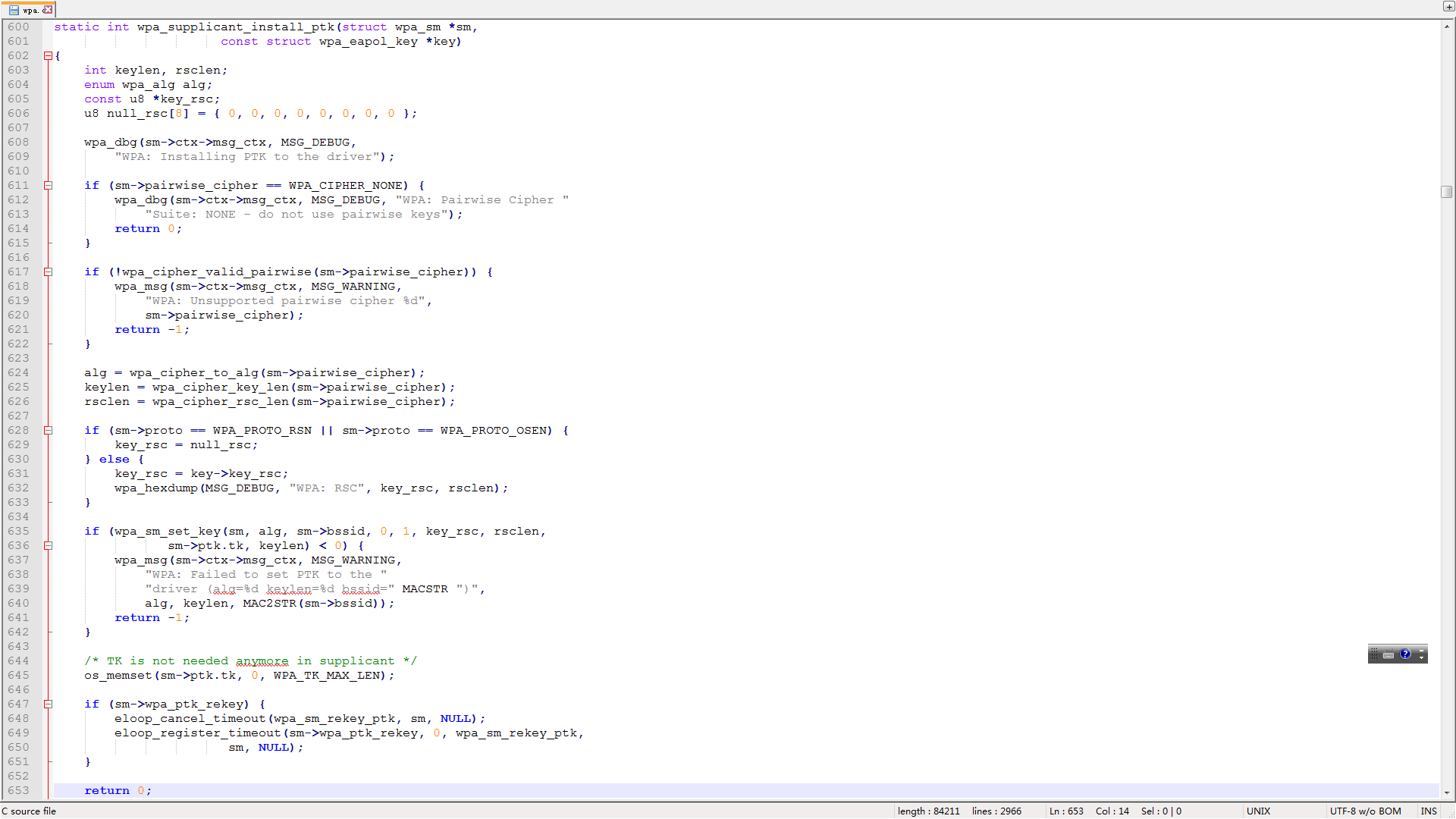Click the vertical scrollbar thumb

[1447, 192]
